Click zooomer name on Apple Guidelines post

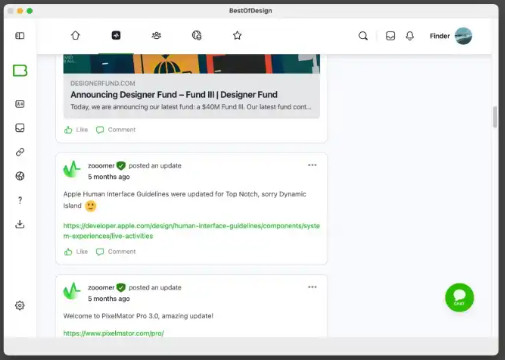(x=101, y=166)
